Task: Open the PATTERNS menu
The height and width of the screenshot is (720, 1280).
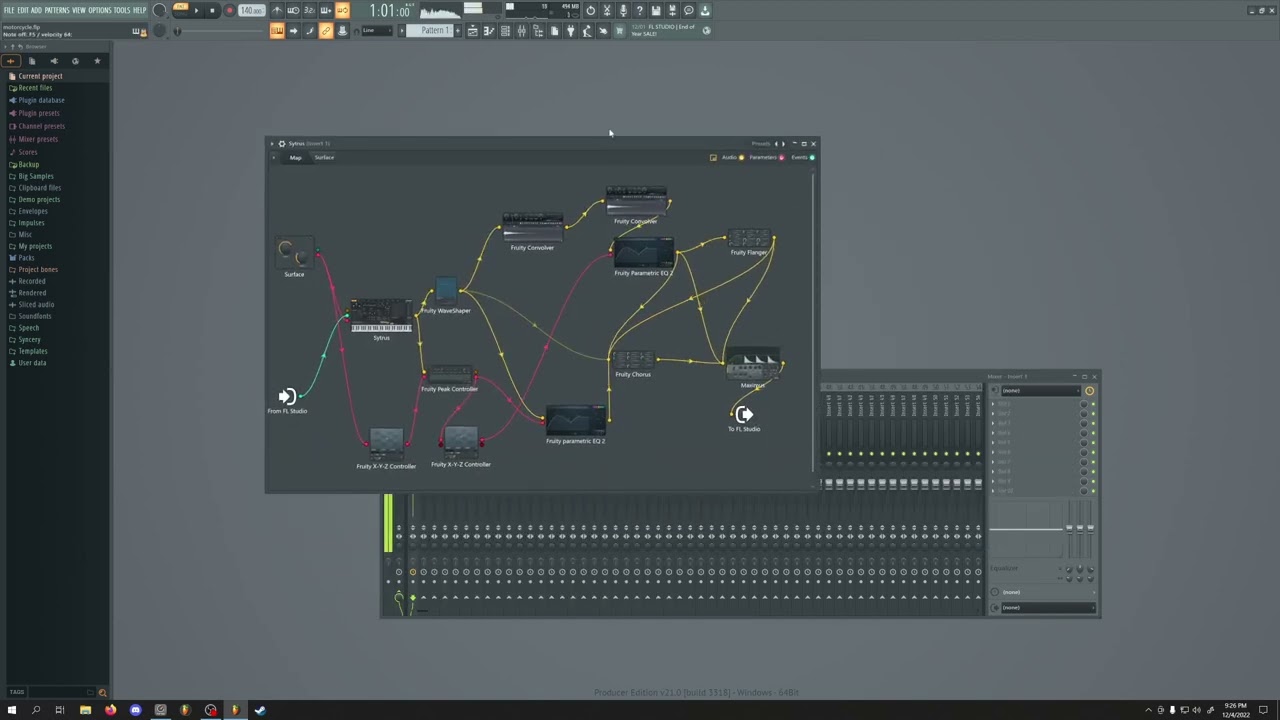Action: click(57, 10)
